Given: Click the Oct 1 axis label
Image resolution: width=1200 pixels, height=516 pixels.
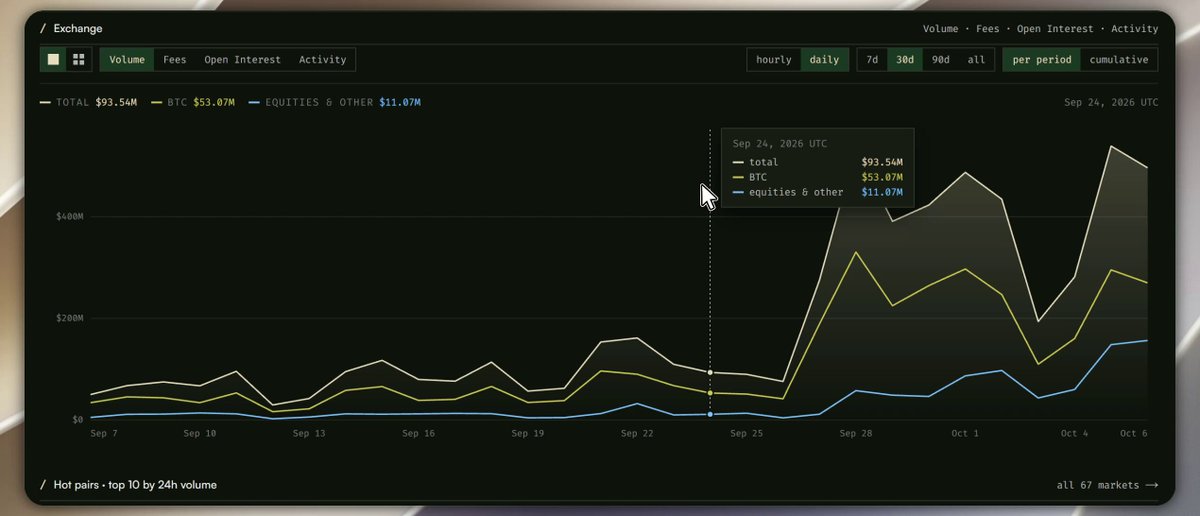Looking at the screenshot, I should point(964,434).
